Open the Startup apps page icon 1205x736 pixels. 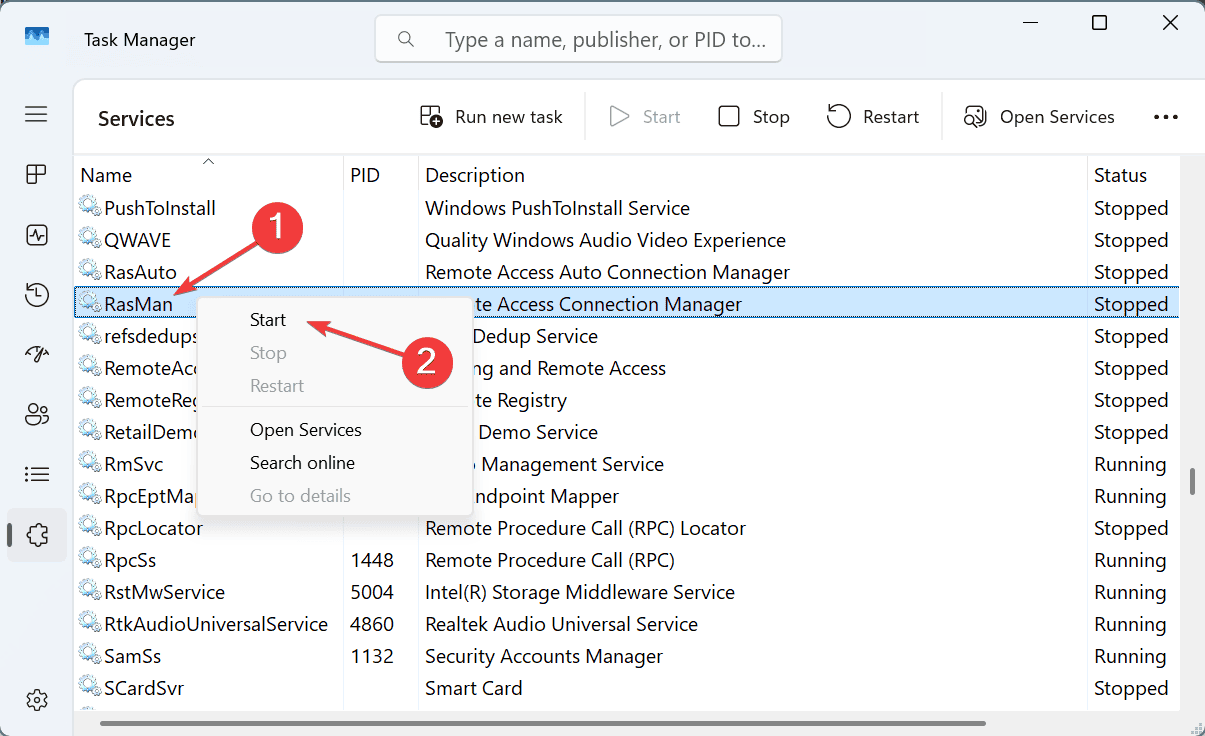(37, 355)
